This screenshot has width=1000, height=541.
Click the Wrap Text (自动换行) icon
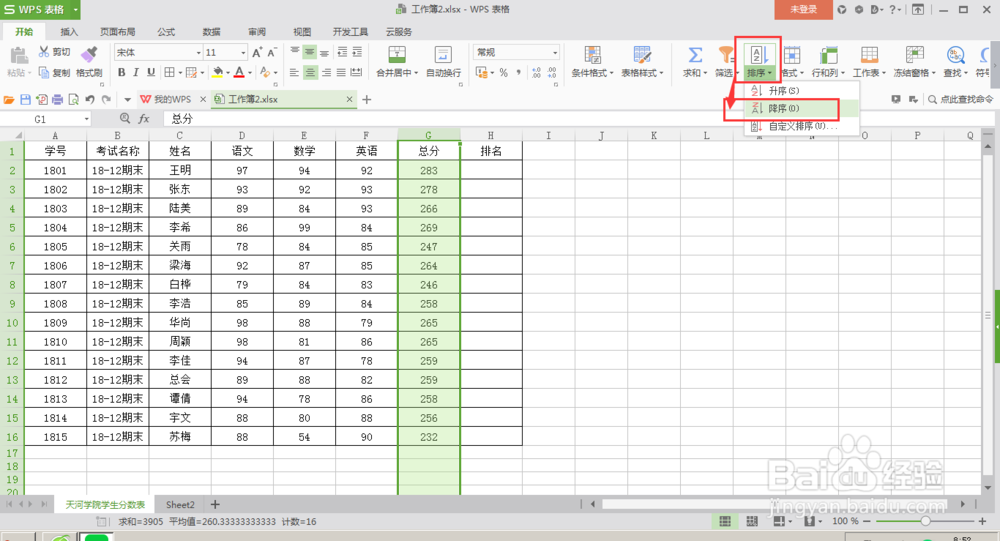click(443, 55)
